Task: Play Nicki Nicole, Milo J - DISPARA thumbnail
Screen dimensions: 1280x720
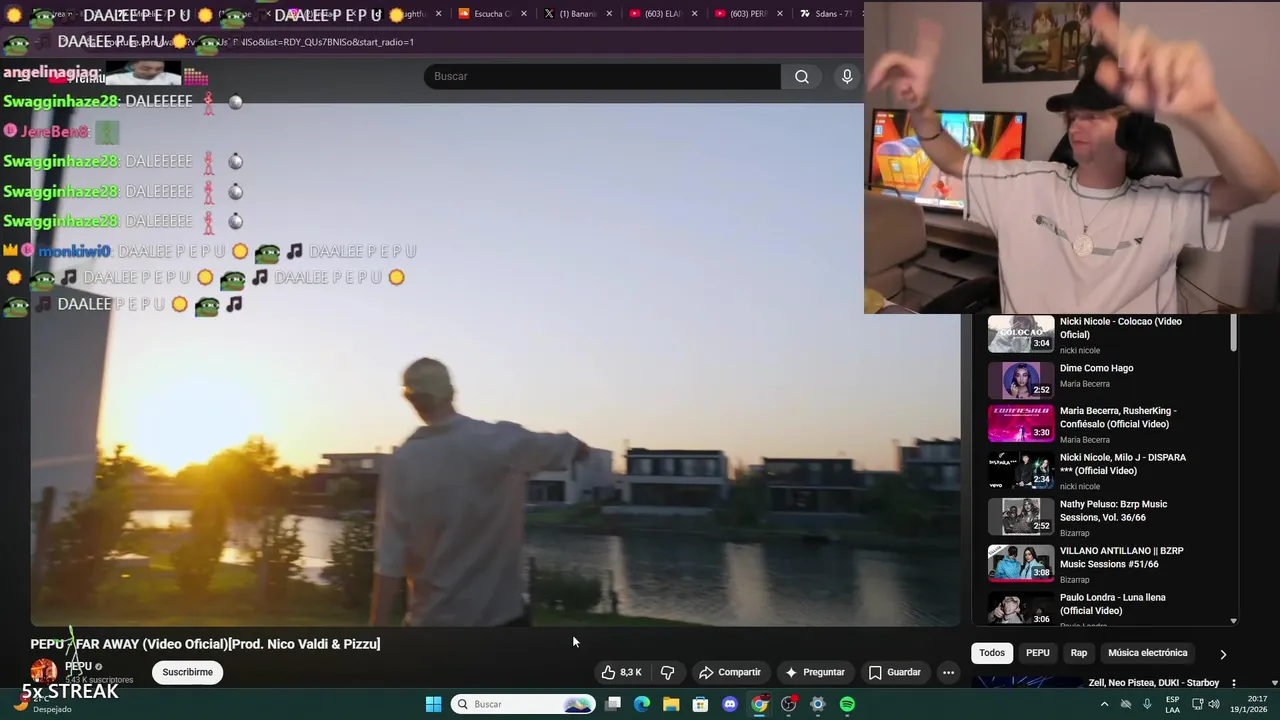Action: point(1021,470)
